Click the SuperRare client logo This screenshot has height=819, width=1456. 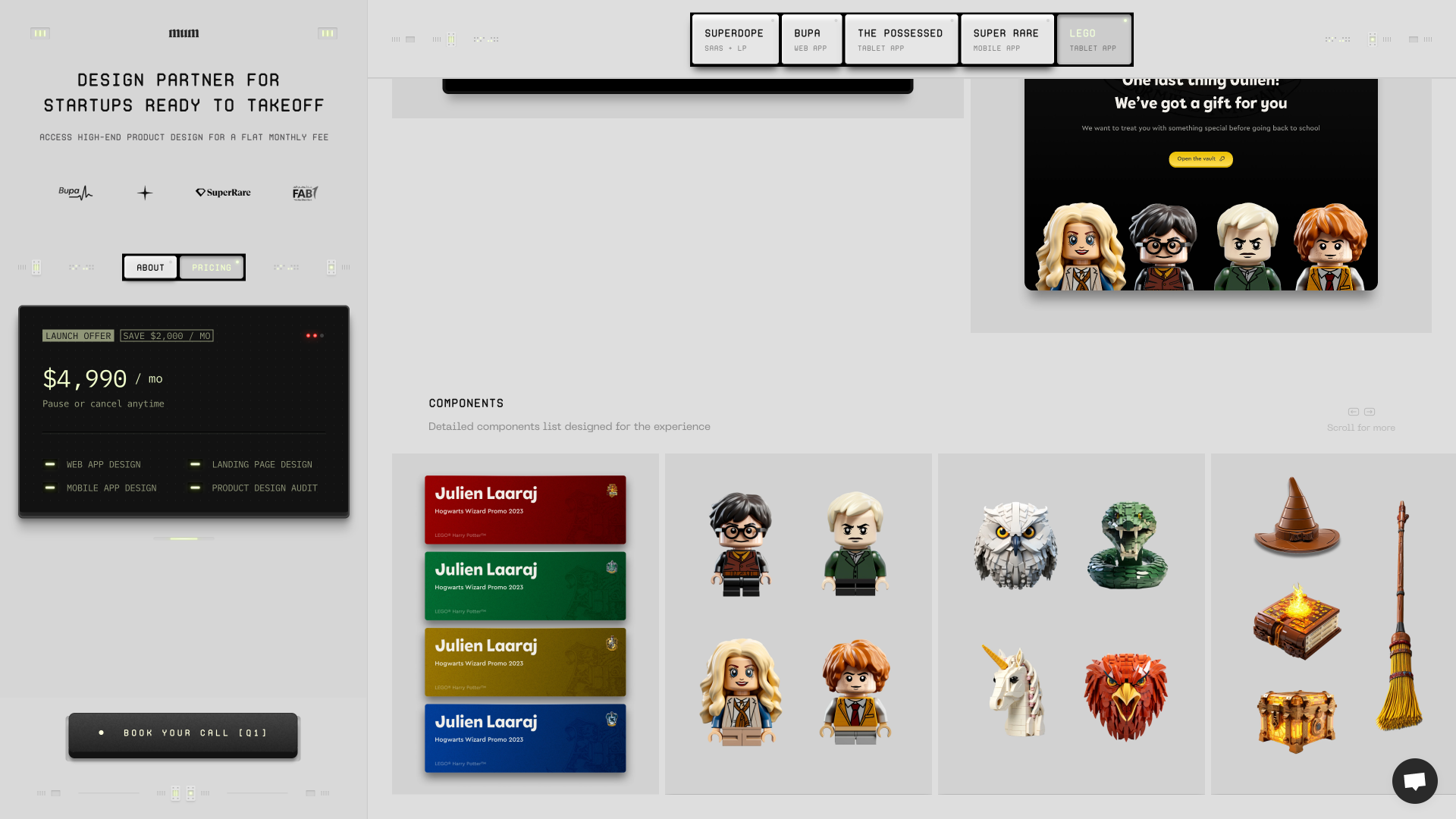223,193
